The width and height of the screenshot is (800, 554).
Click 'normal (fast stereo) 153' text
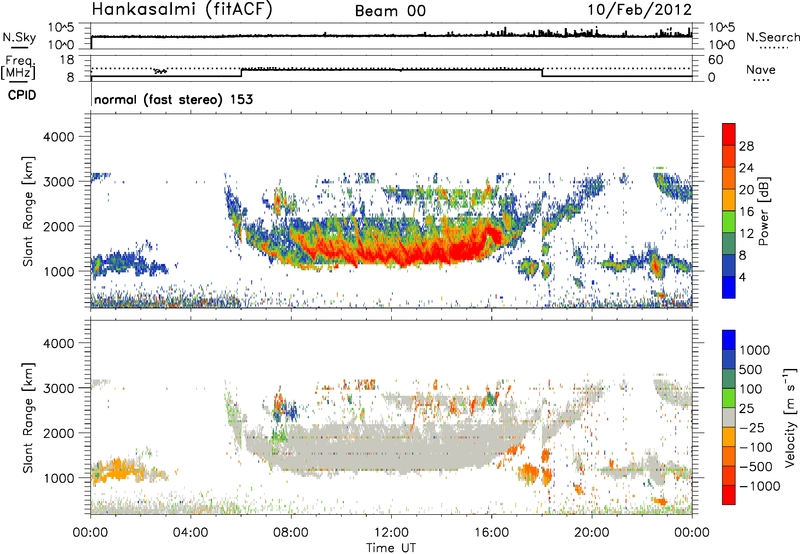coord(173,99)
